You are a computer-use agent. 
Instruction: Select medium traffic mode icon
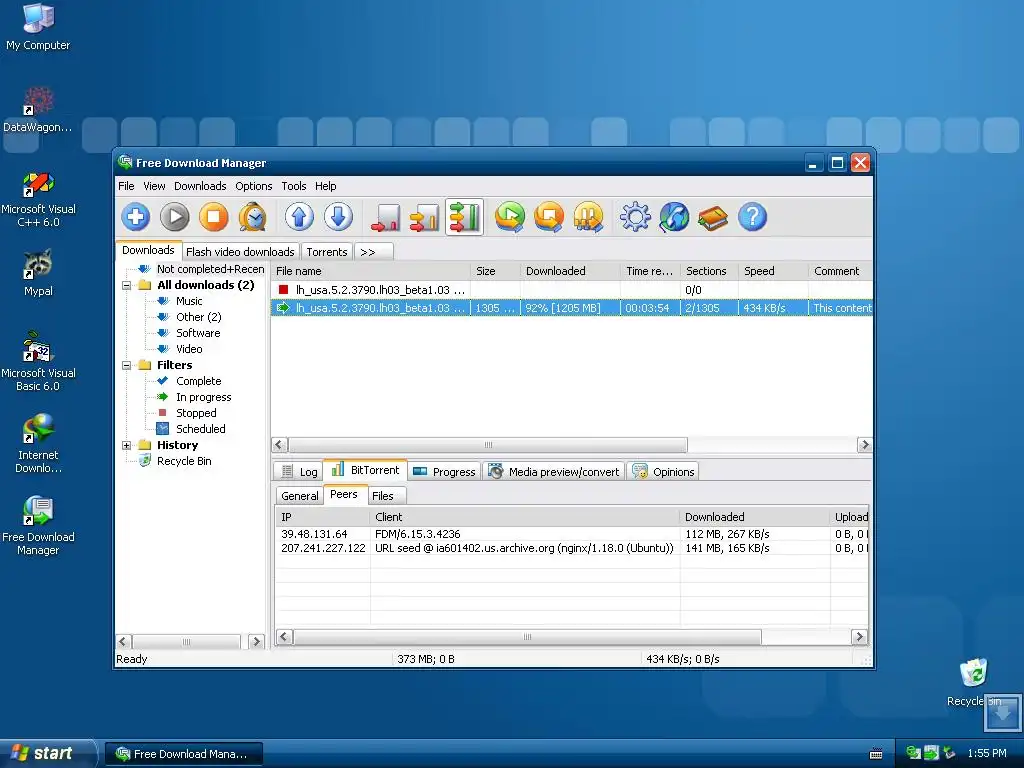(424, 217)
